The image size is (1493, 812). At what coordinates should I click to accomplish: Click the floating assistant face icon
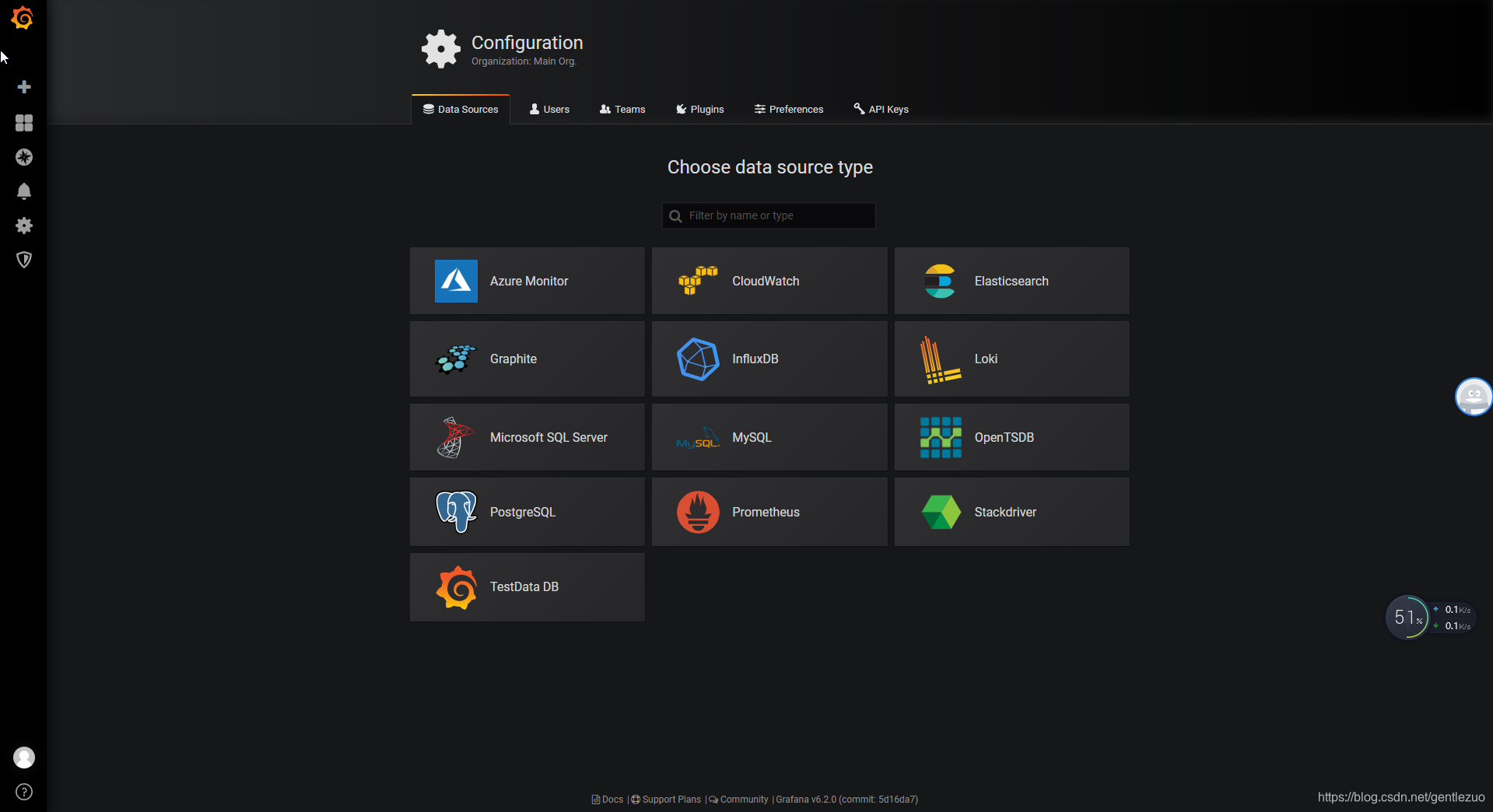(x=1474, y=397)
